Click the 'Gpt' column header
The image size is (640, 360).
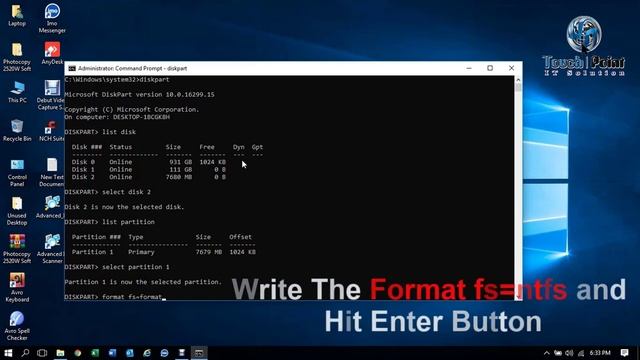point(257,147)
